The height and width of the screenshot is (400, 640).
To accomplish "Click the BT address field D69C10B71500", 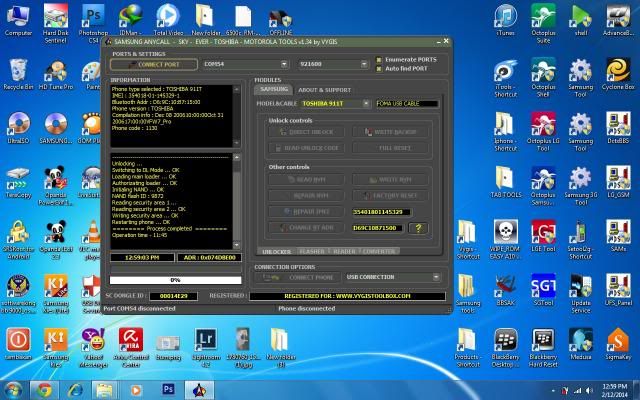I will pyautogui.click(x=378, y=228).
